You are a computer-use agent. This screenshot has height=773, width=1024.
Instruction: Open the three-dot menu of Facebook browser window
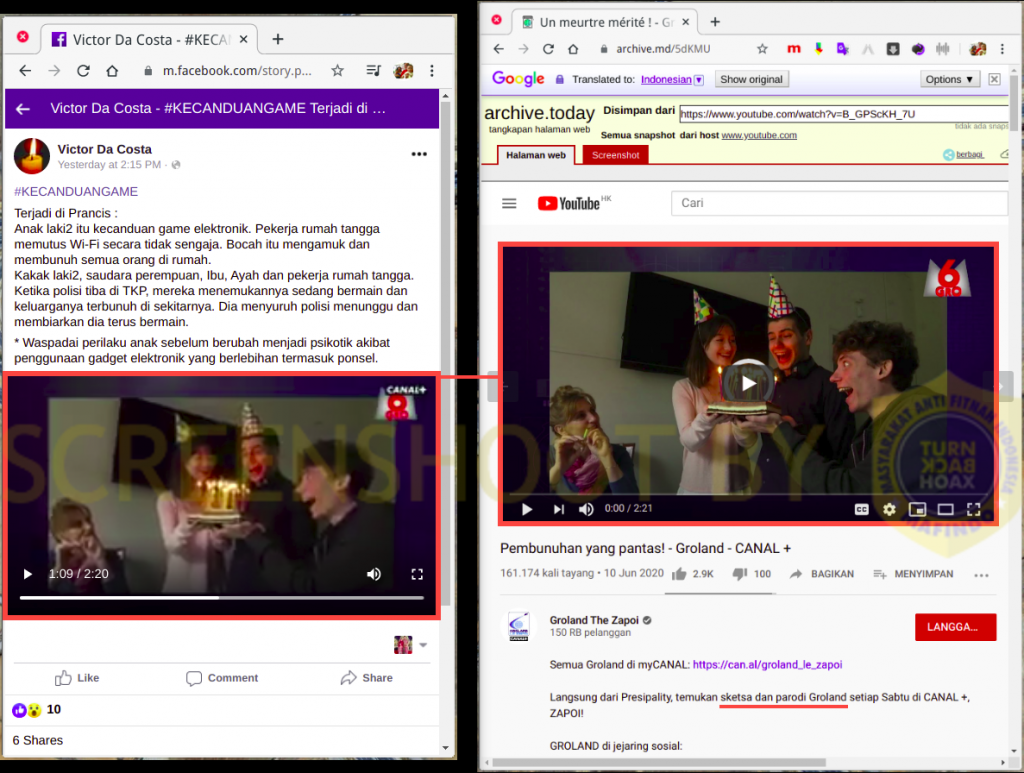click(432, 71)
